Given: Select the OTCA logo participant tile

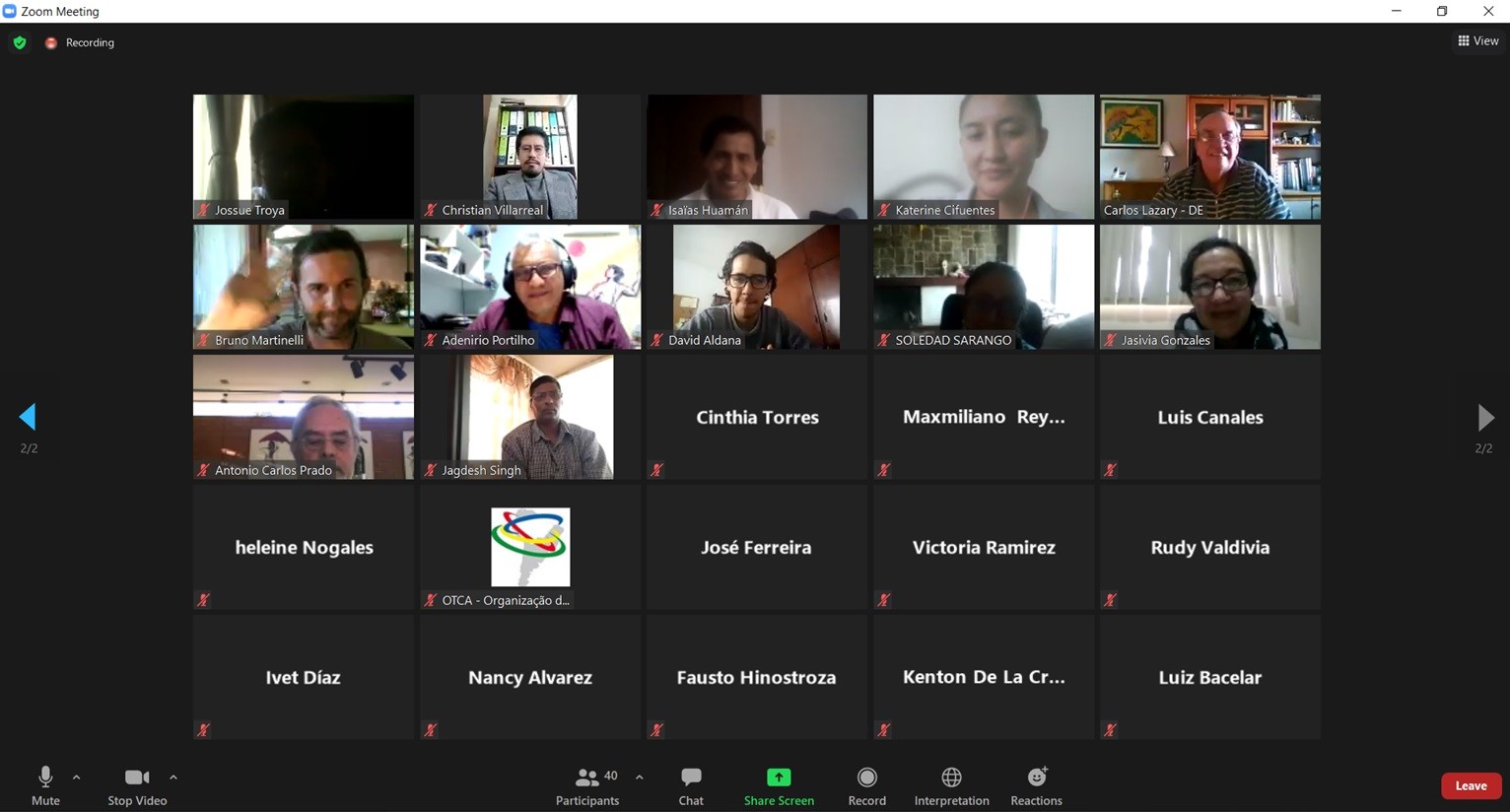Looking at the screenshot, I should (530, 547).
